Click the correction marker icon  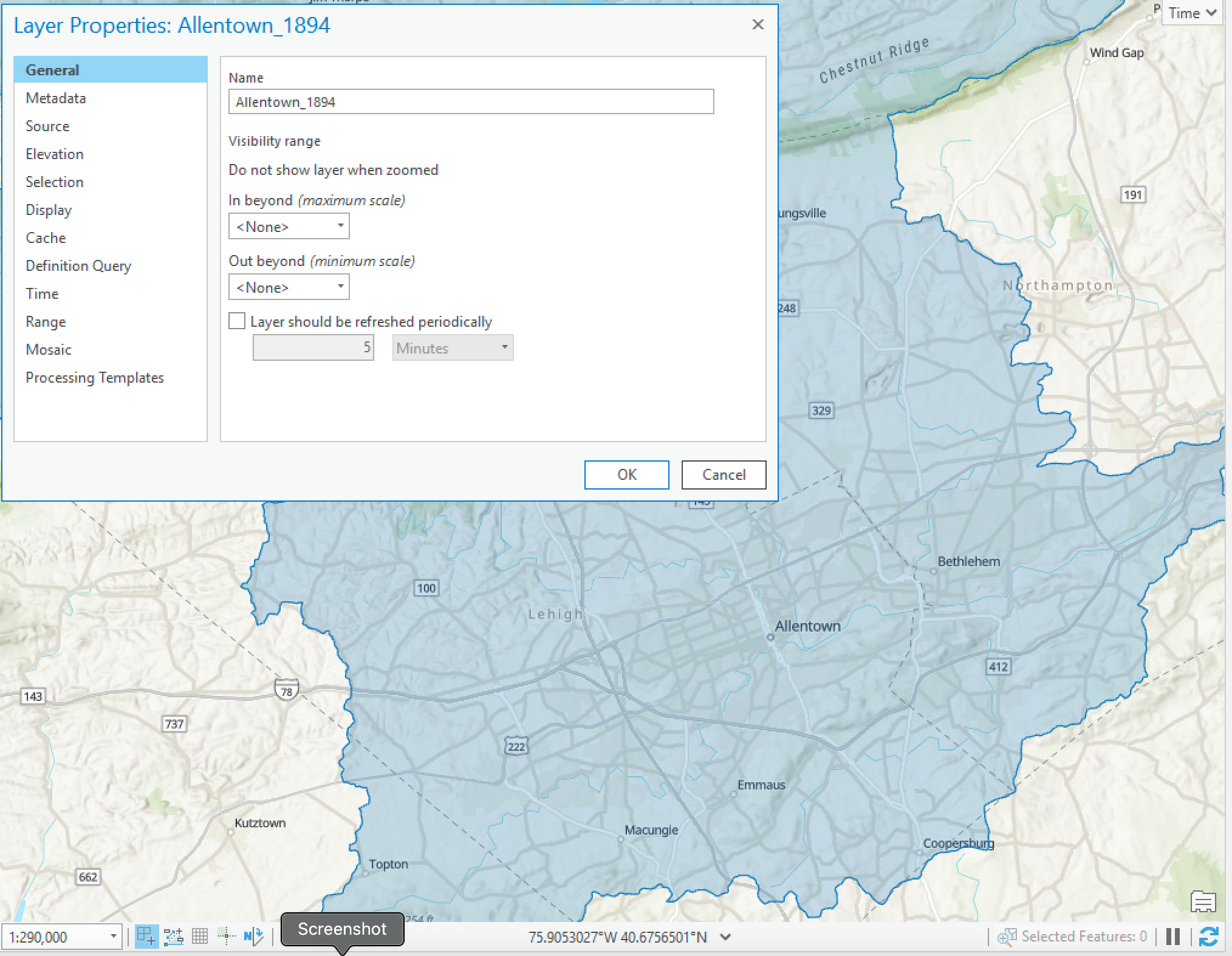pyautogui.click(x=226, y=936)
